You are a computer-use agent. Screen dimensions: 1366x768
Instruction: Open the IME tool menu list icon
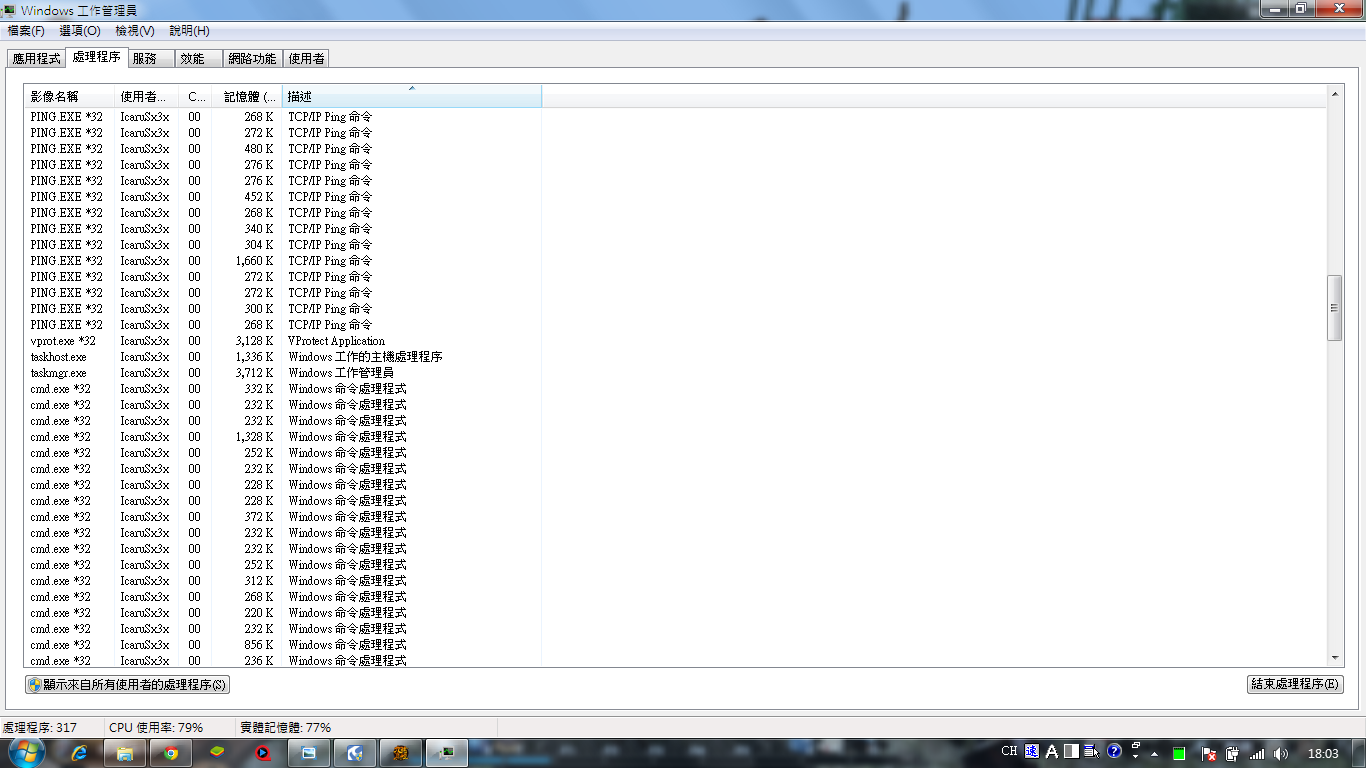[x=1091, y=751]
